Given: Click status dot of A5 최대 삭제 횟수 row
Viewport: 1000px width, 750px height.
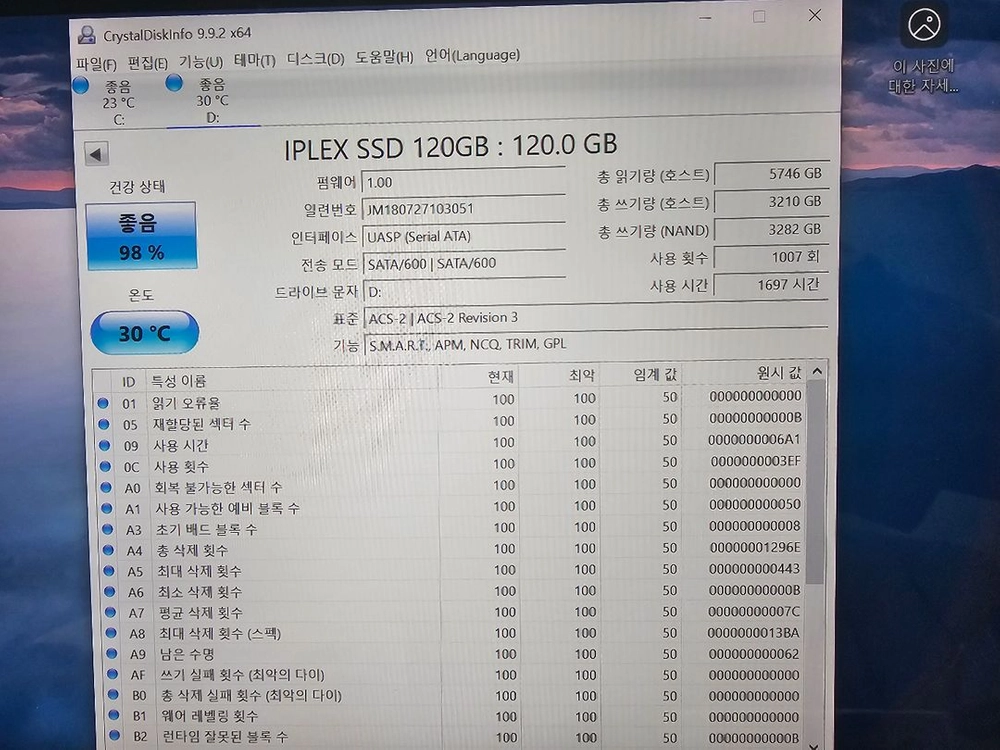Looking at the screenshot, I should tap(109, 571).
